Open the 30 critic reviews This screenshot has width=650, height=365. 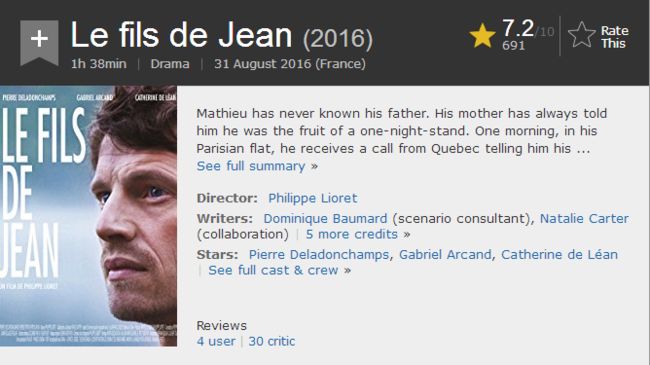point(272,341)
